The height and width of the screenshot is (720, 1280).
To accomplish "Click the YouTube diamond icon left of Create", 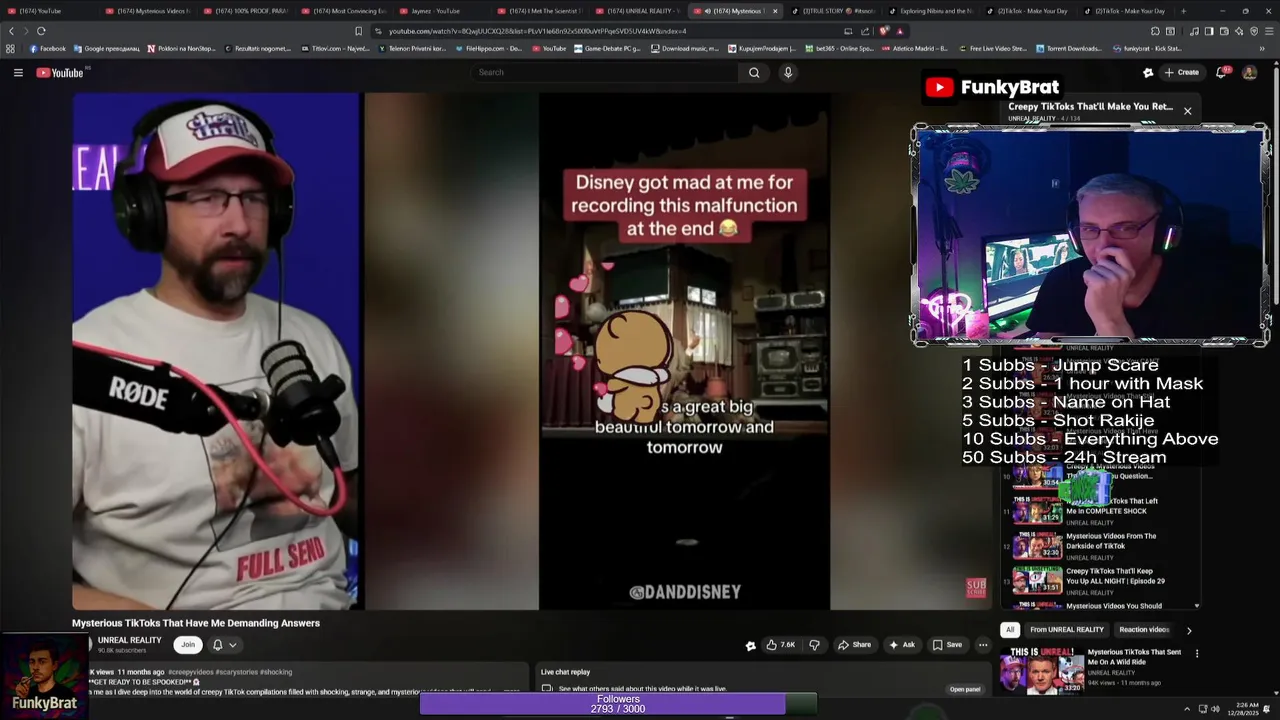I will point(1148,72).
